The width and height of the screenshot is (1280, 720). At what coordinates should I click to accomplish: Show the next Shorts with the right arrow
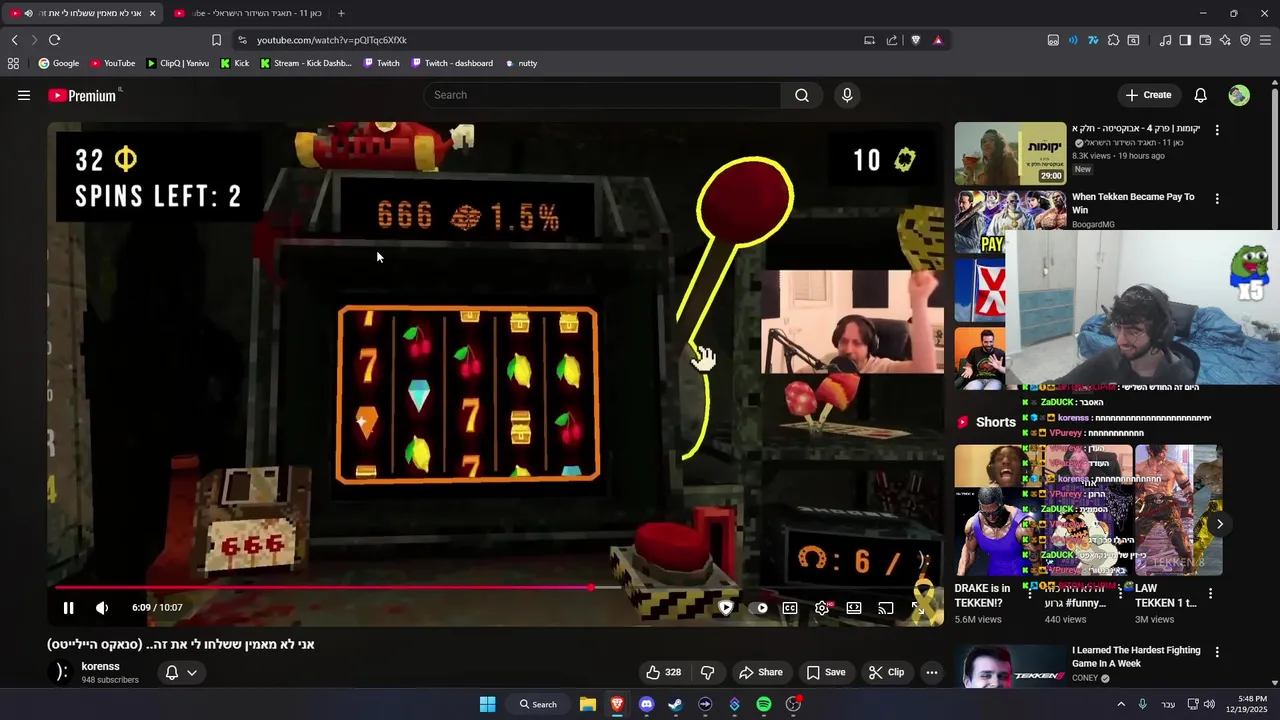(1220, 524)
